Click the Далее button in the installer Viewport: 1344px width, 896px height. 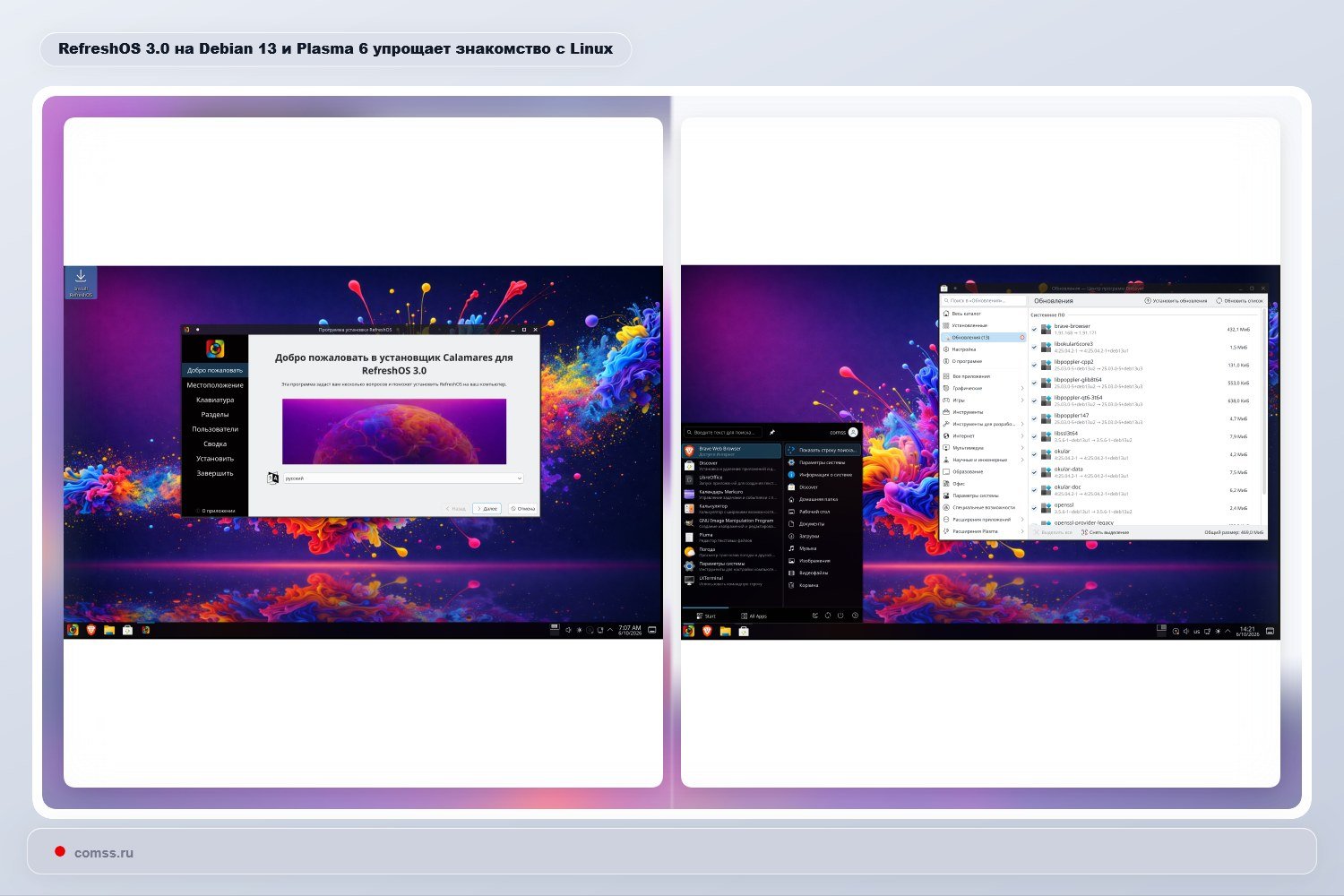tap(487, 509)
